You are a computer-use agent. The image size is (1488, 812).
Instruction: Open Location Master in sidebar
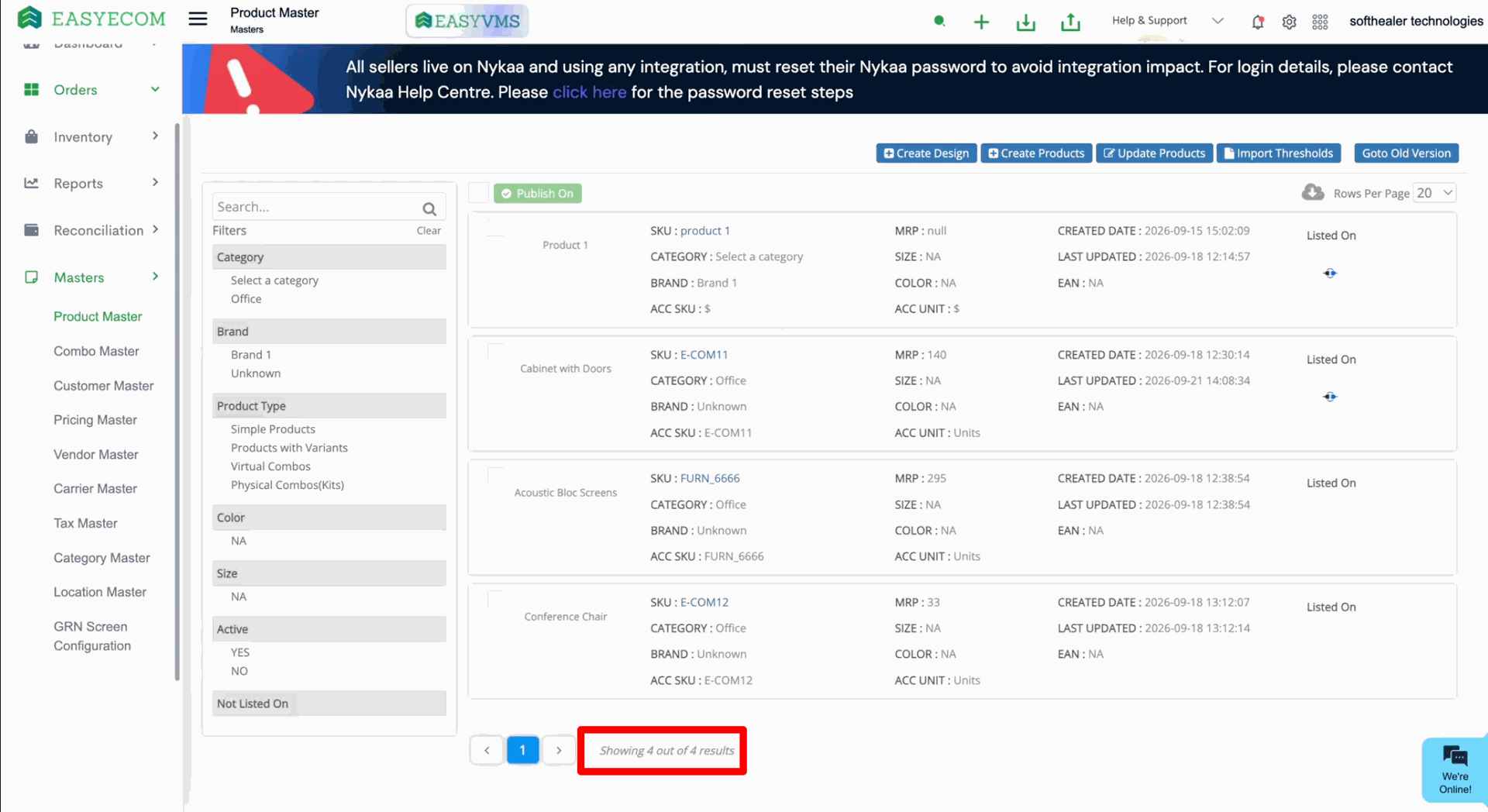click(100, 592)
